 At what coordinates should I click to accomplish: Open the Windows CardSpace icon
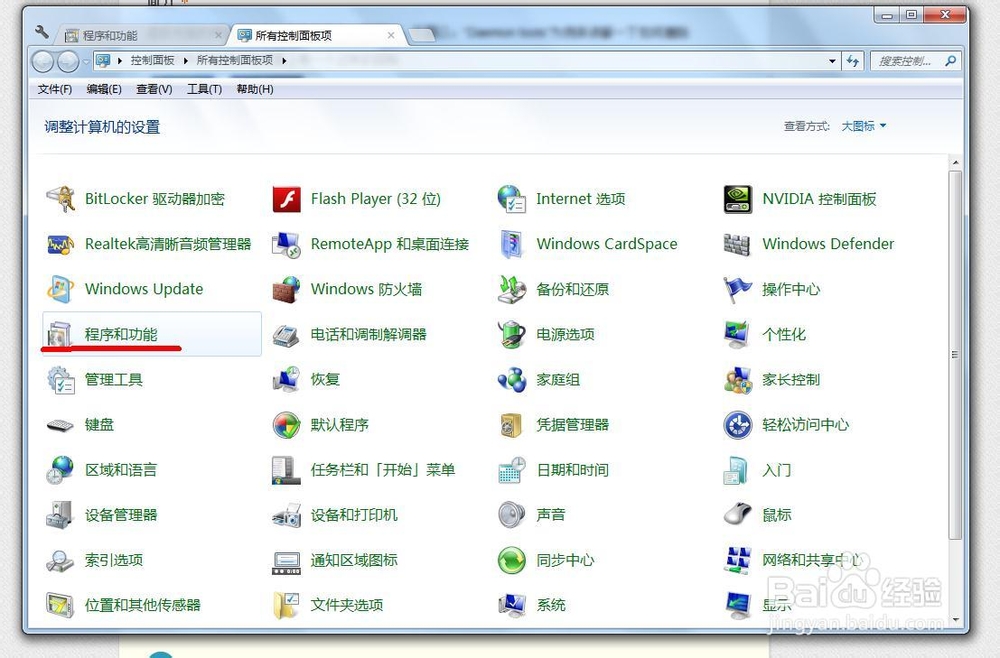pos(511,244)
